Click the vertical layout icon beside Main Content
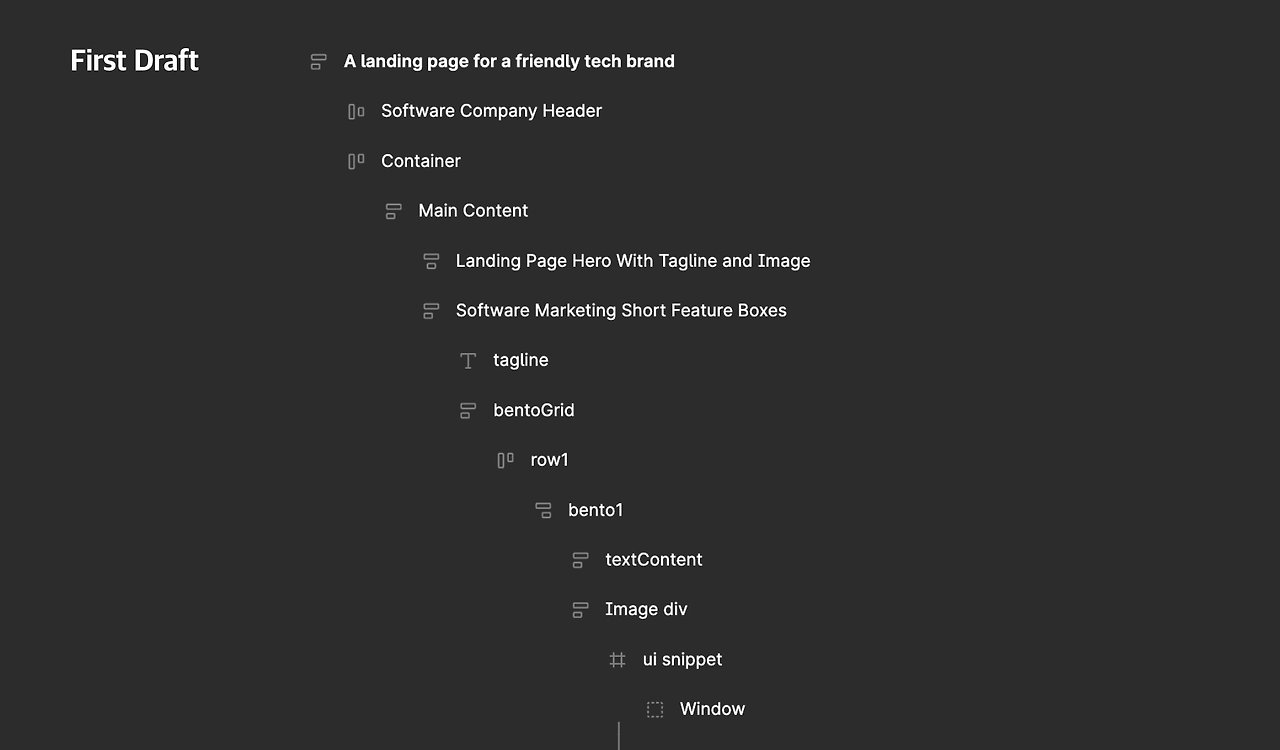 393,211
